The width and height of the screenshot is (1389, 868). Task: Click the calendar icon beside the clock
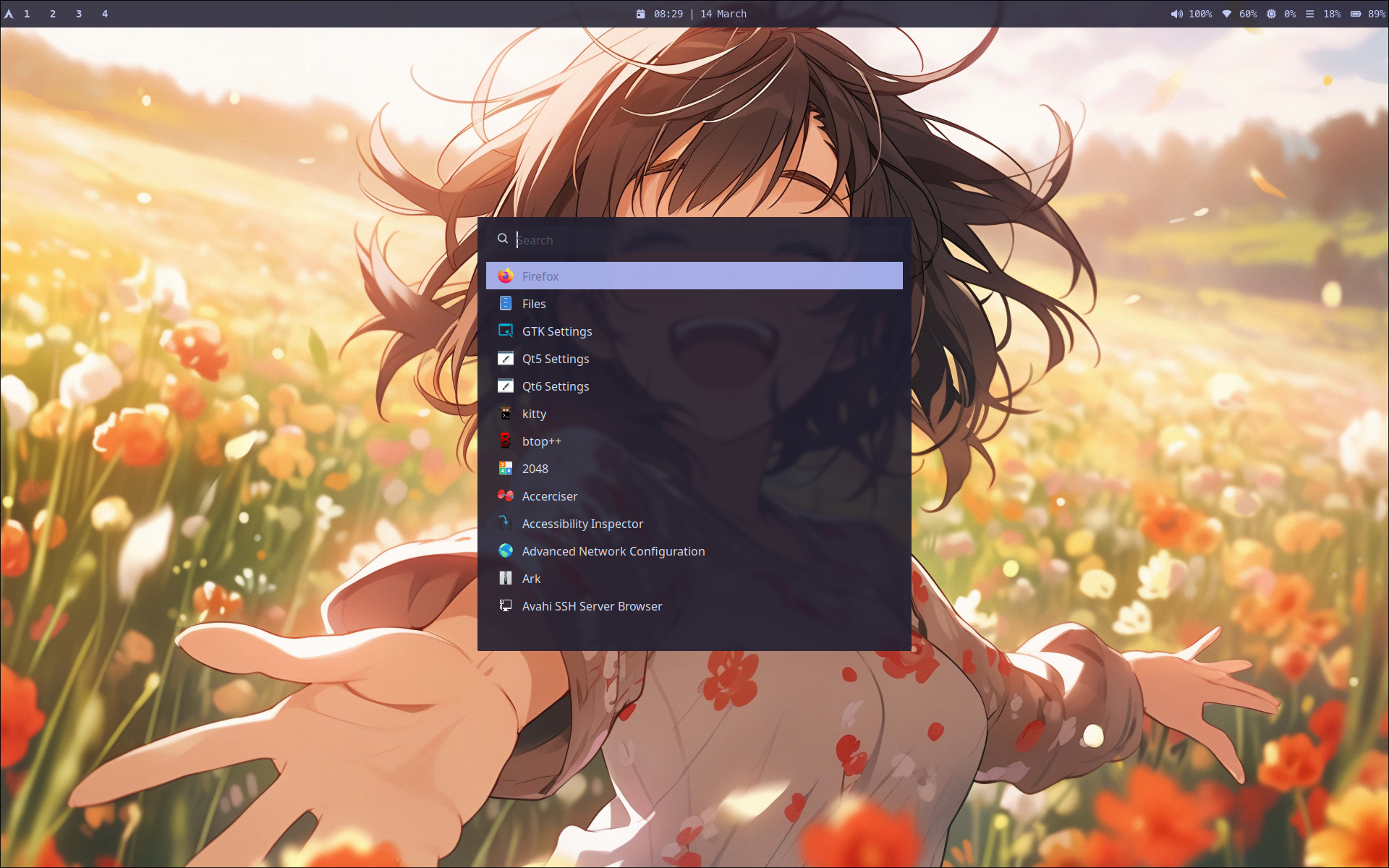coord(640,14)
